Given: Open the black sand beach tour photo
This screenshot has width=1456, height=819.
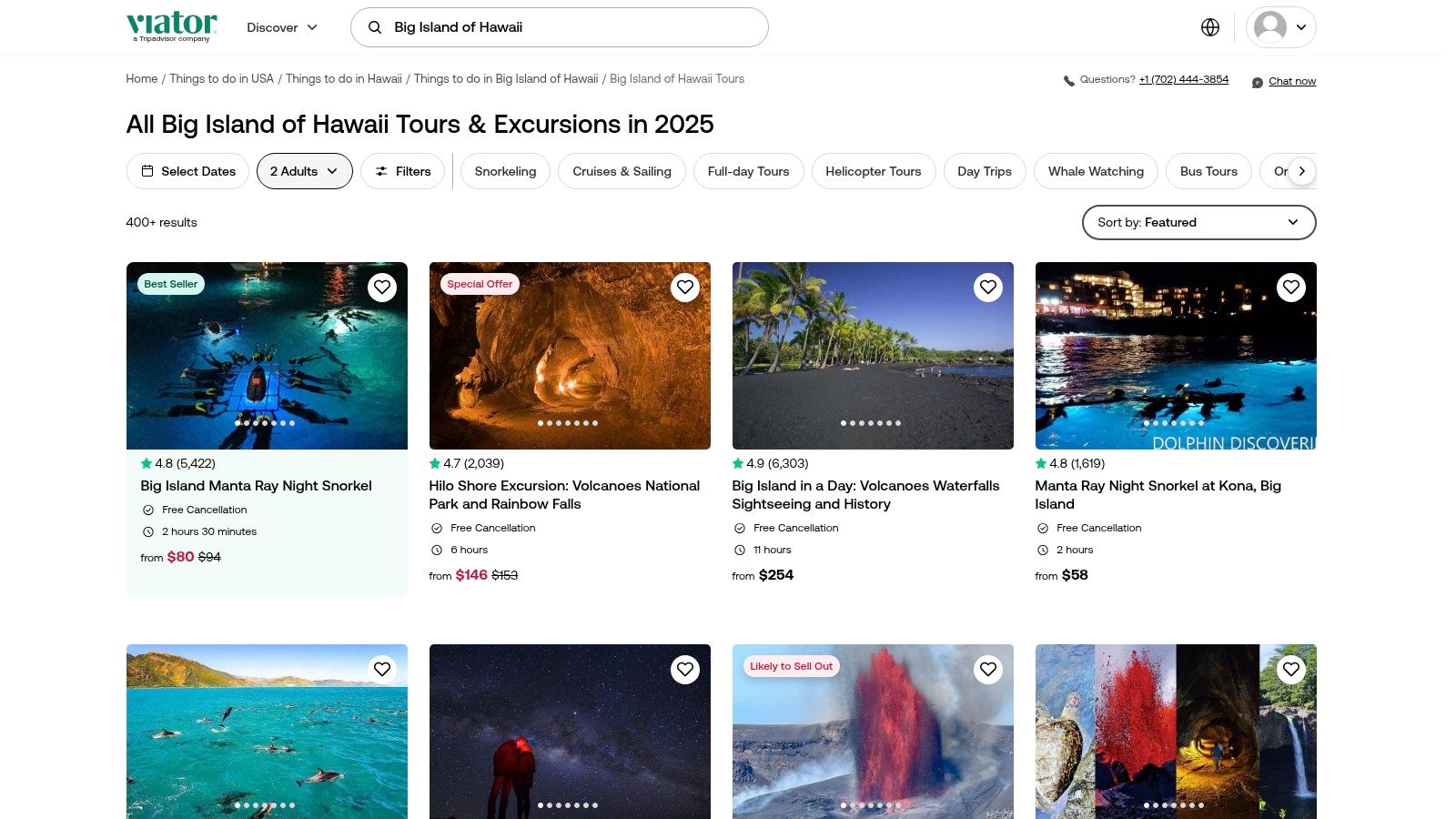Looking at the screenshot, I should [x=873, y=356].
